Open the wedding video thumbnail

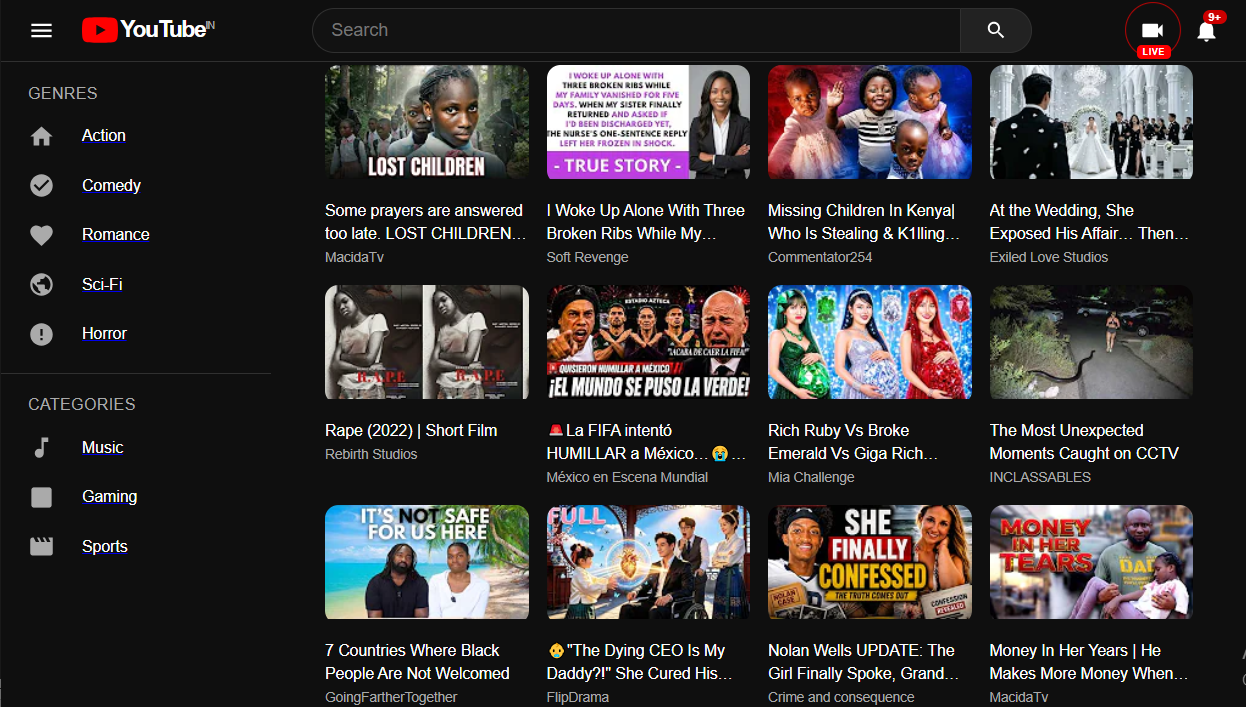pyautogui.click(x=1091, y=122)
